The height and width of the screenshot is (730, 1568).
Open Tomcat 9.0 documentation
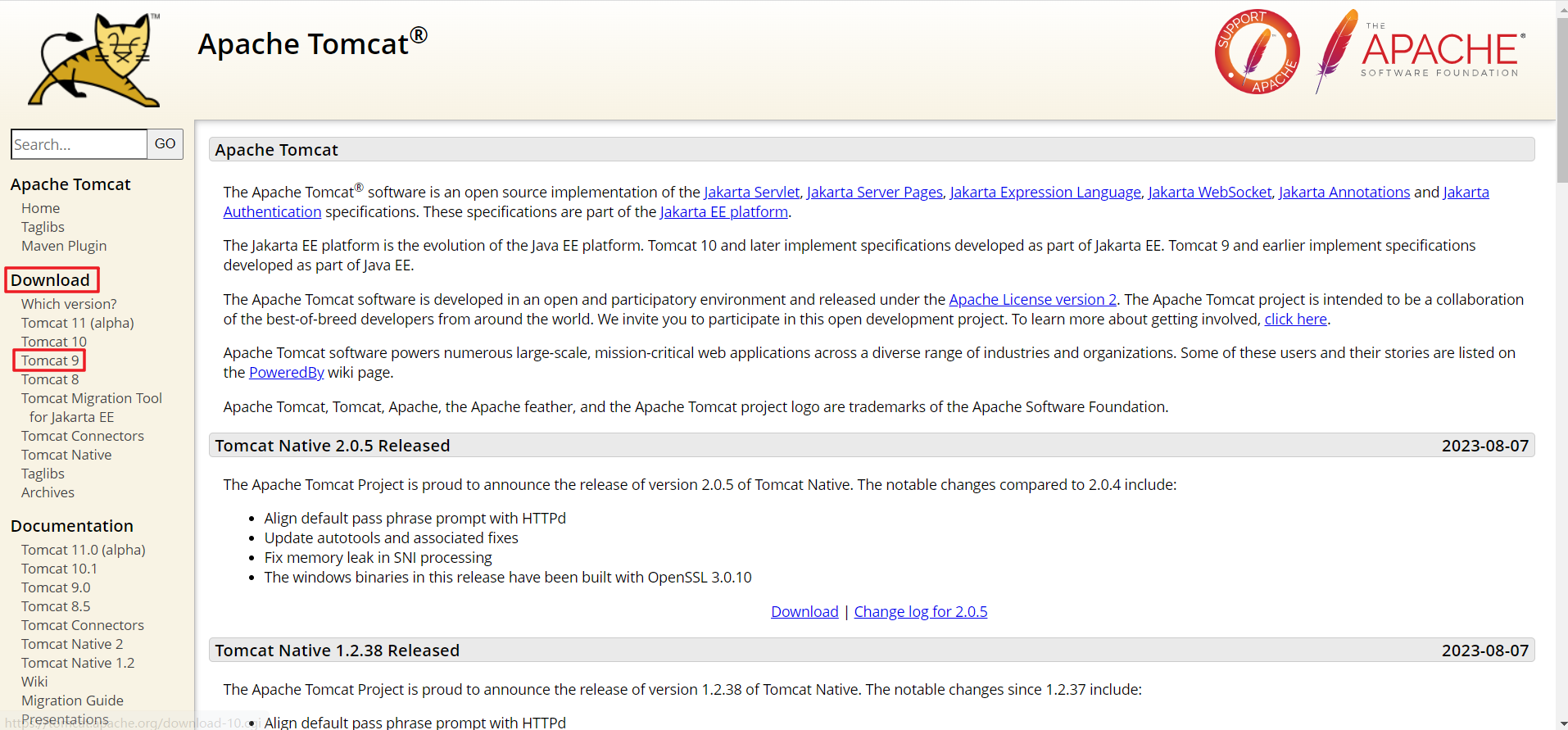point(56,587)
